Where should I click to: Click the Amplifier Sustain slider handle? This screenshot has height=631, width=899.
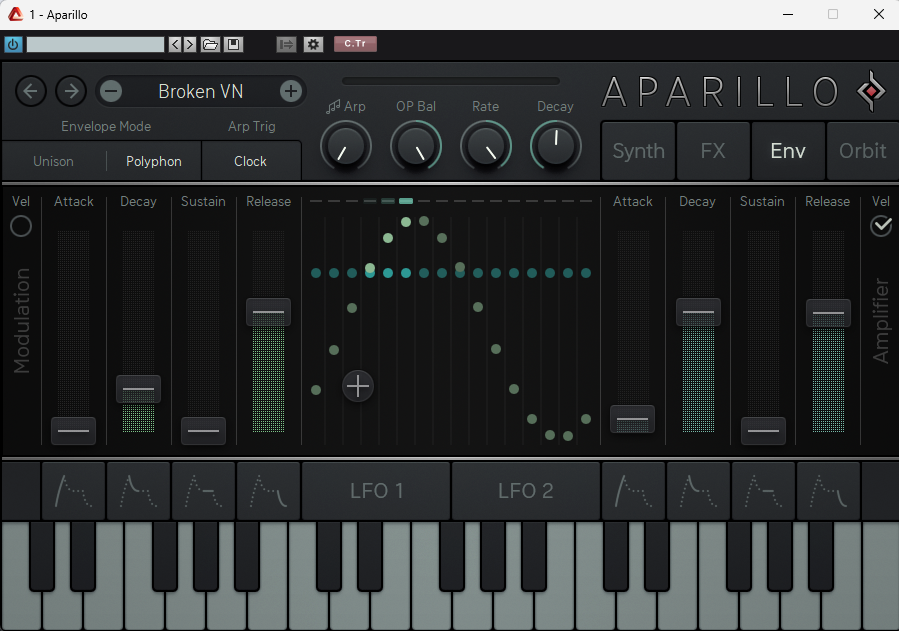(763, 430)
